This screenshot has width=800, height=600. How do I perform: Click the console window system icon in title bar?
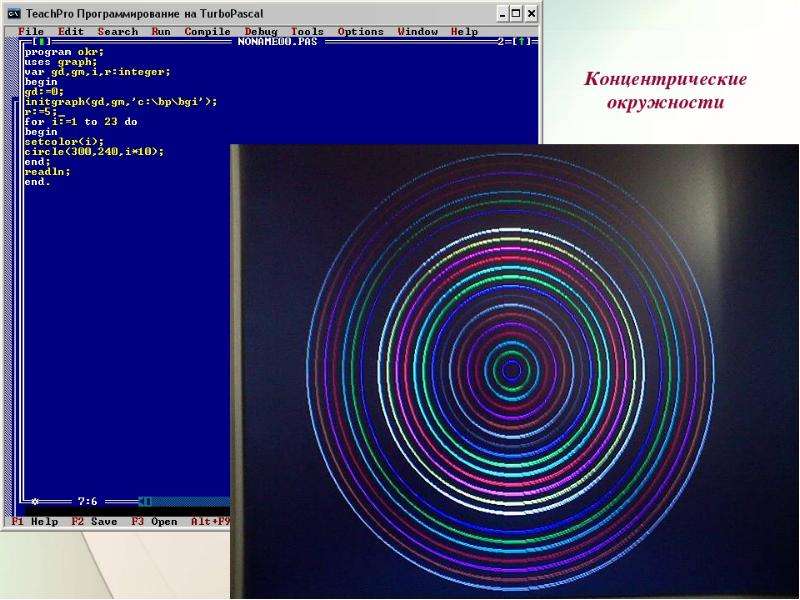(14, 14)
